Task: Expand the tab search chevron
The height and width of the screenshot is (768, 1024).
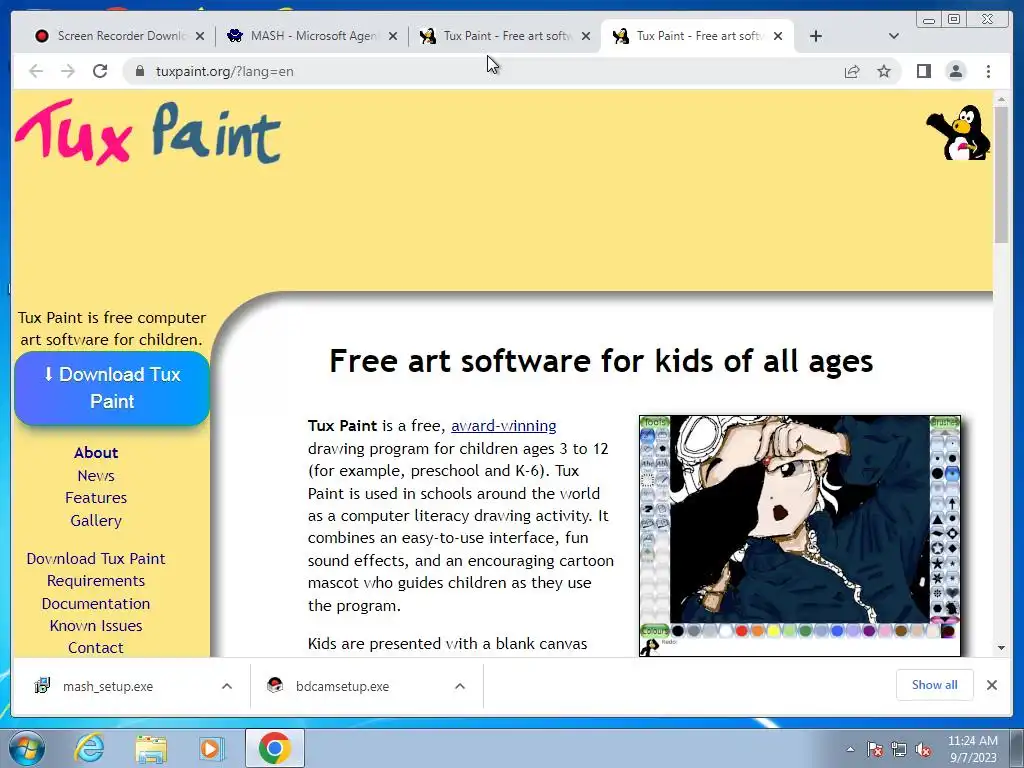Action: pyautogui.click(x=894, y=36)
